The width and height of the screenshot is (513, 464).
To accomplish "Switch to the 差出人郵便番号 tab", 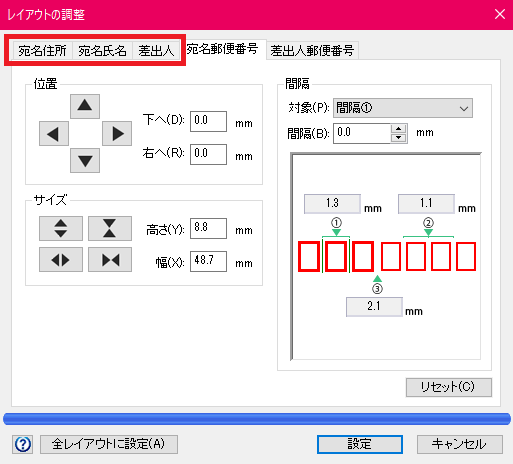I will click(x=312, y=51).
